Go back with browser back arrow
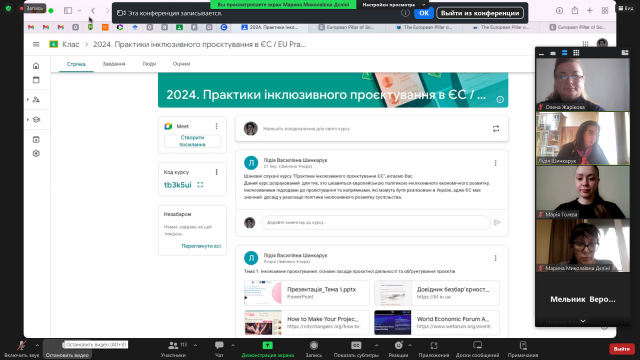 click(x=93, y=11)
